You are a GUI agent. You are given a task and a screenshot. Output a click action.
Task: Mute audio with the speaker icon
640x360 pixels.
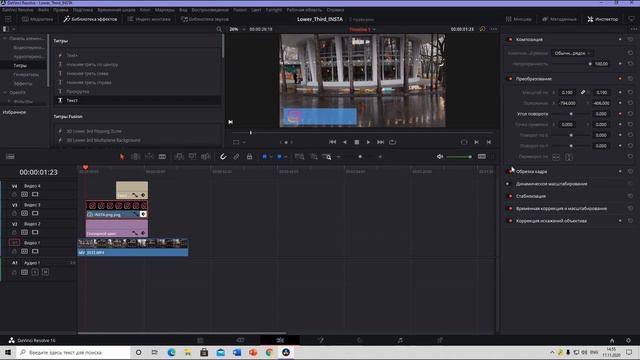pos(440,157)
